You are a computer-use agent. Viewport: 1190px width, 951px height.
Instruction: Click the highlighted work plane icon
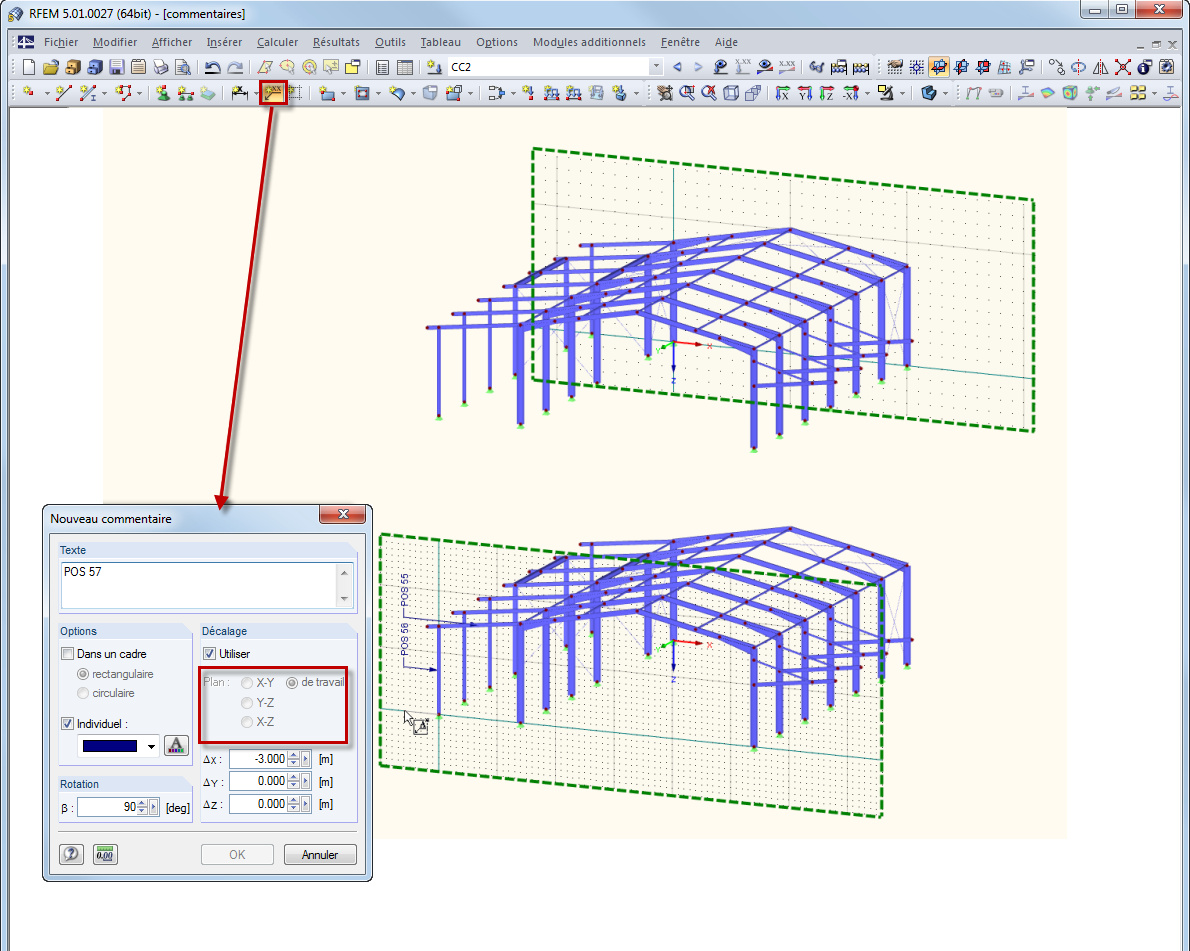[939, 68]
